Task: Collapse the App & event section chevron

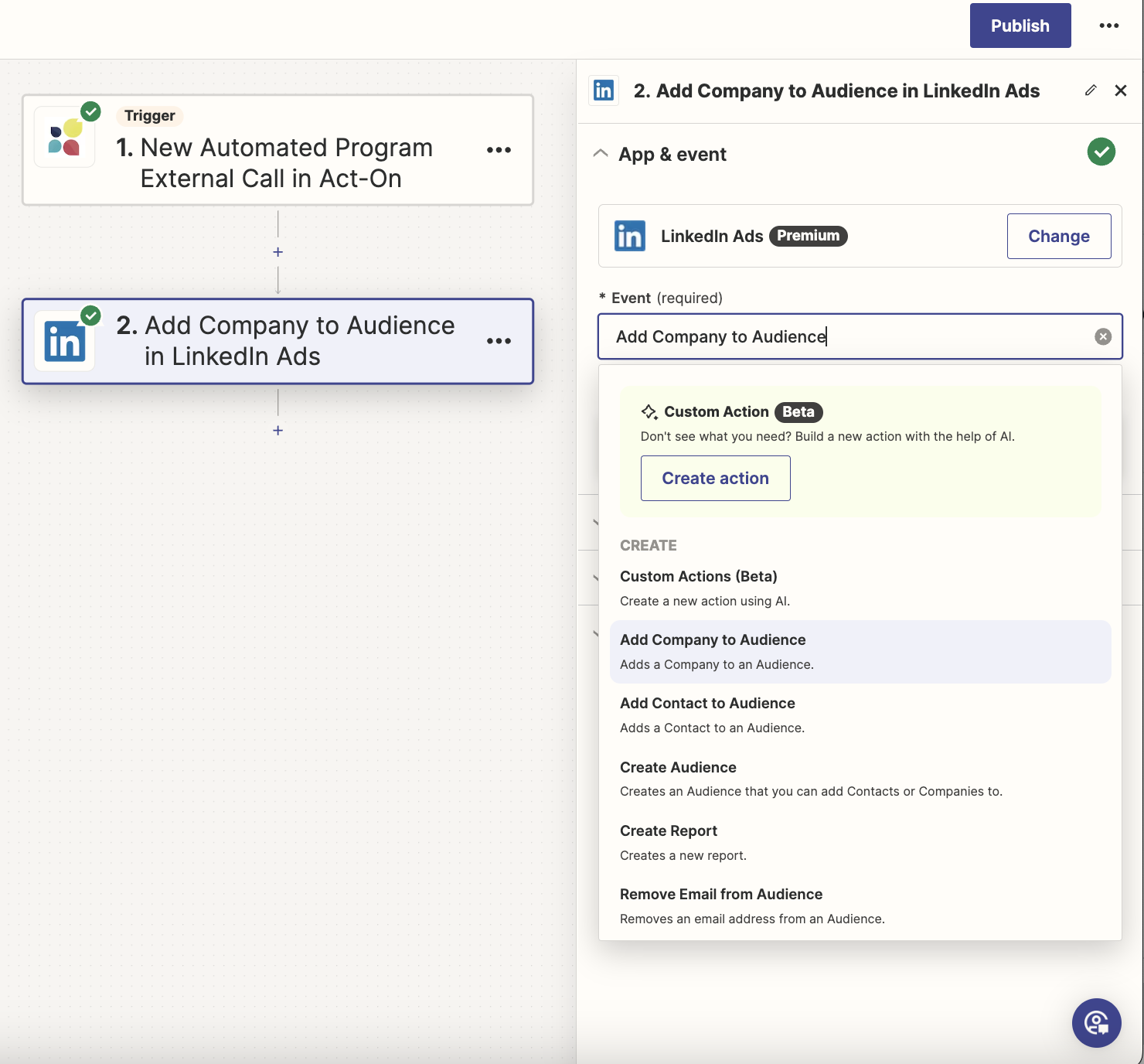Action: pos(601,154)
